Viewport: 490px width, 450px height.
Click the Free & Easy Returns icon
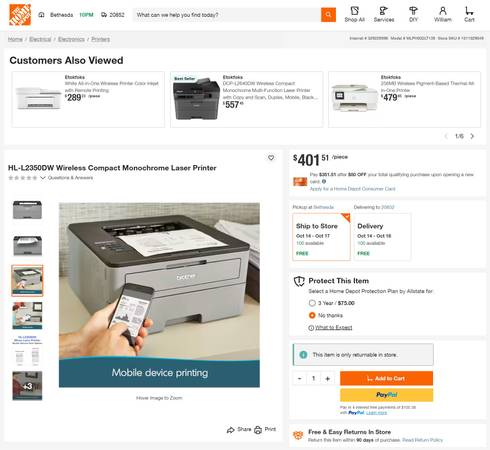(298, 435)
